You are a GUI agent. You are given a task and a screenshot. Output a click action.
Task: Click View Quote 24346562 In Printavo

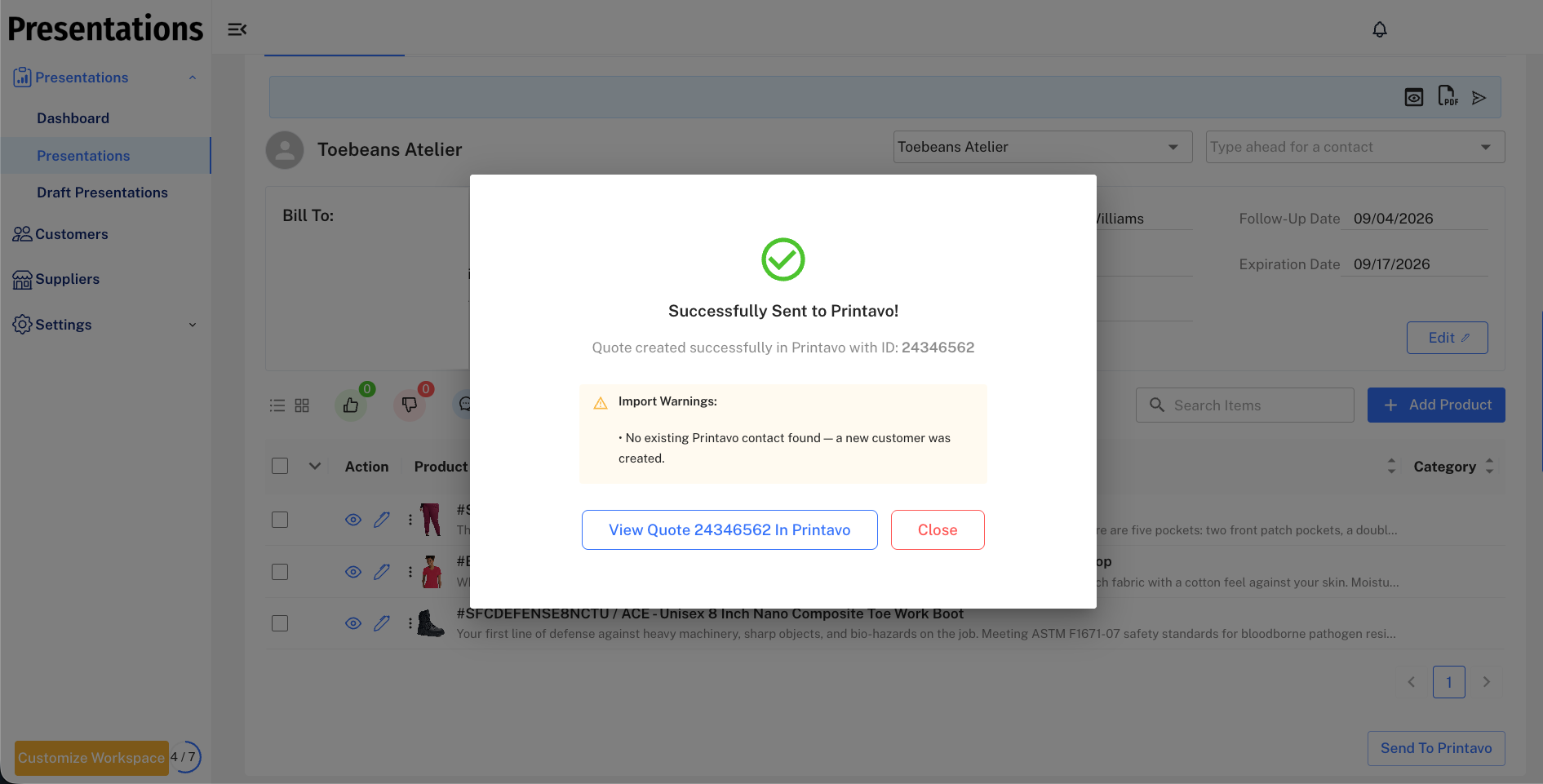tap(729, 530)
